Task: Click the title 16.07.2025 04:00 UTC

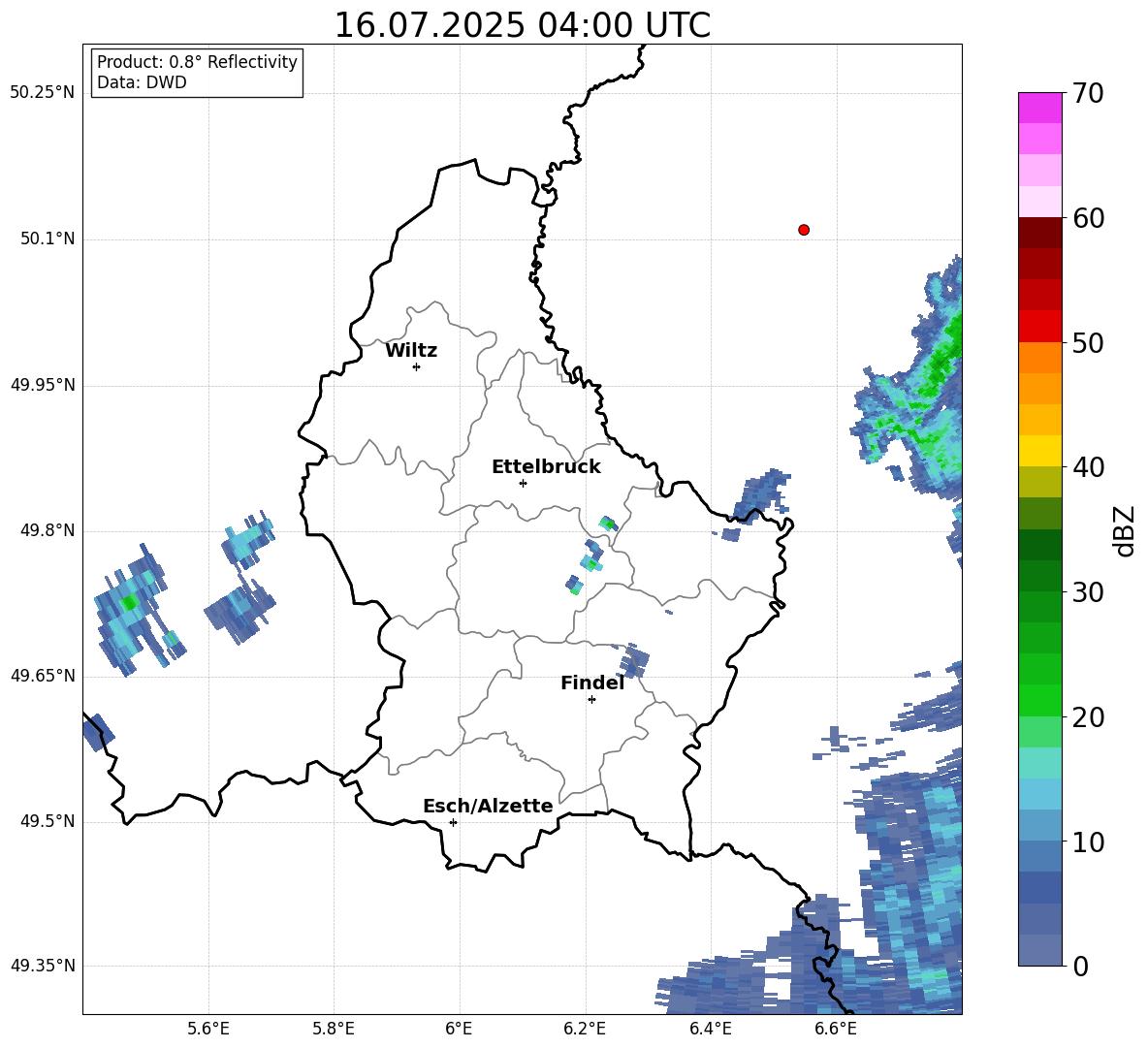Action: (x=522, y=25)
